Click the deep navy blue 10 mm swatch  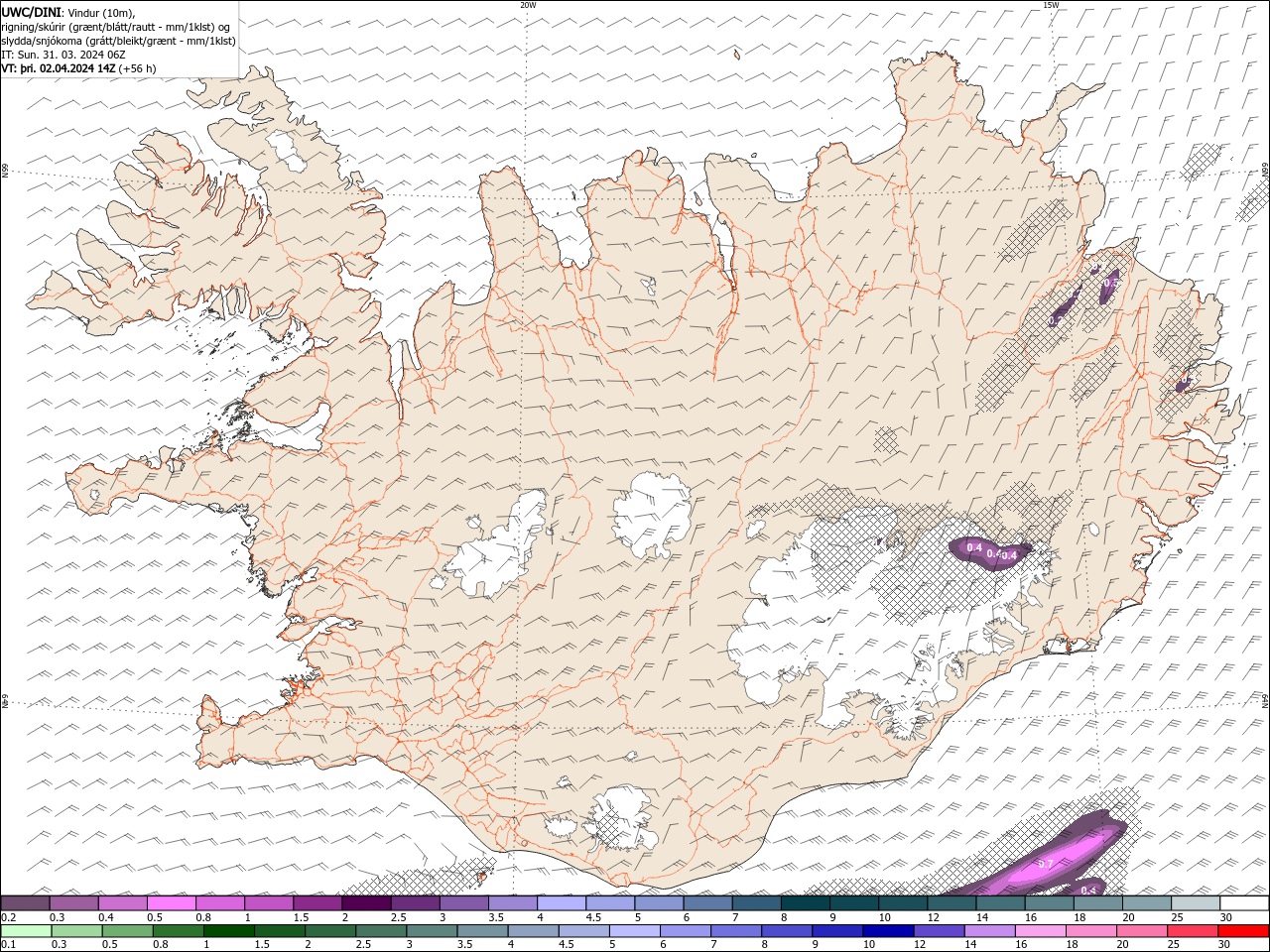click(x=888, y=930)
